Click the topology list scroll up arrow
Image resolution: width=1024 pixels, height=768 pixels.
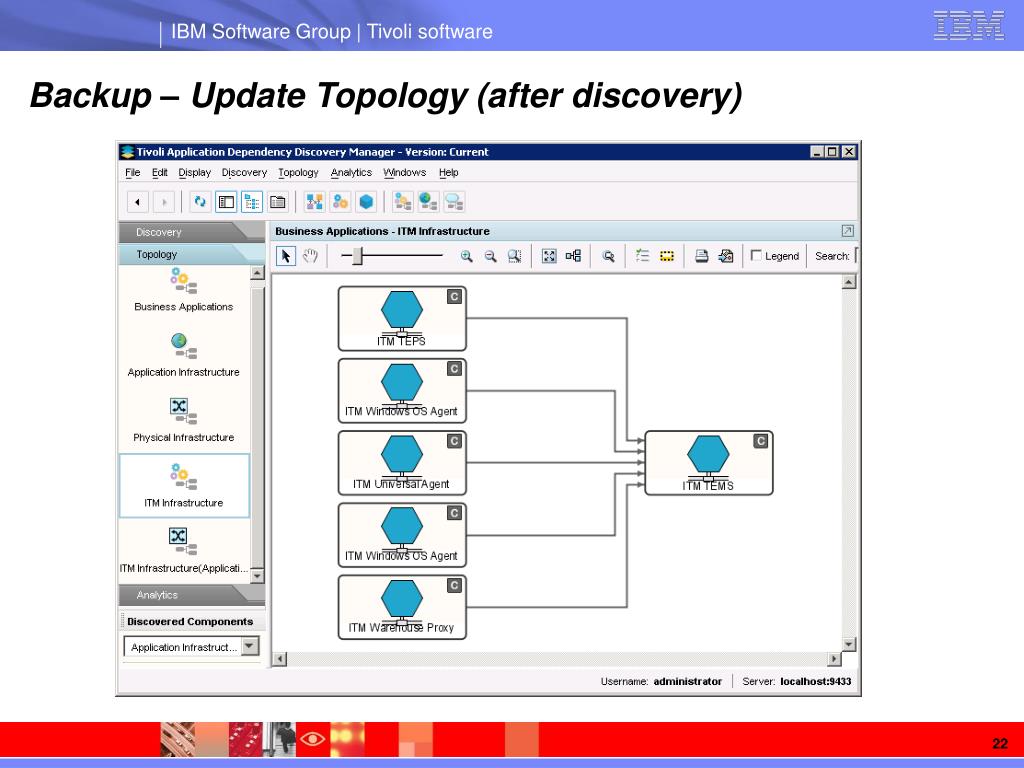click(x=257, y=273)
